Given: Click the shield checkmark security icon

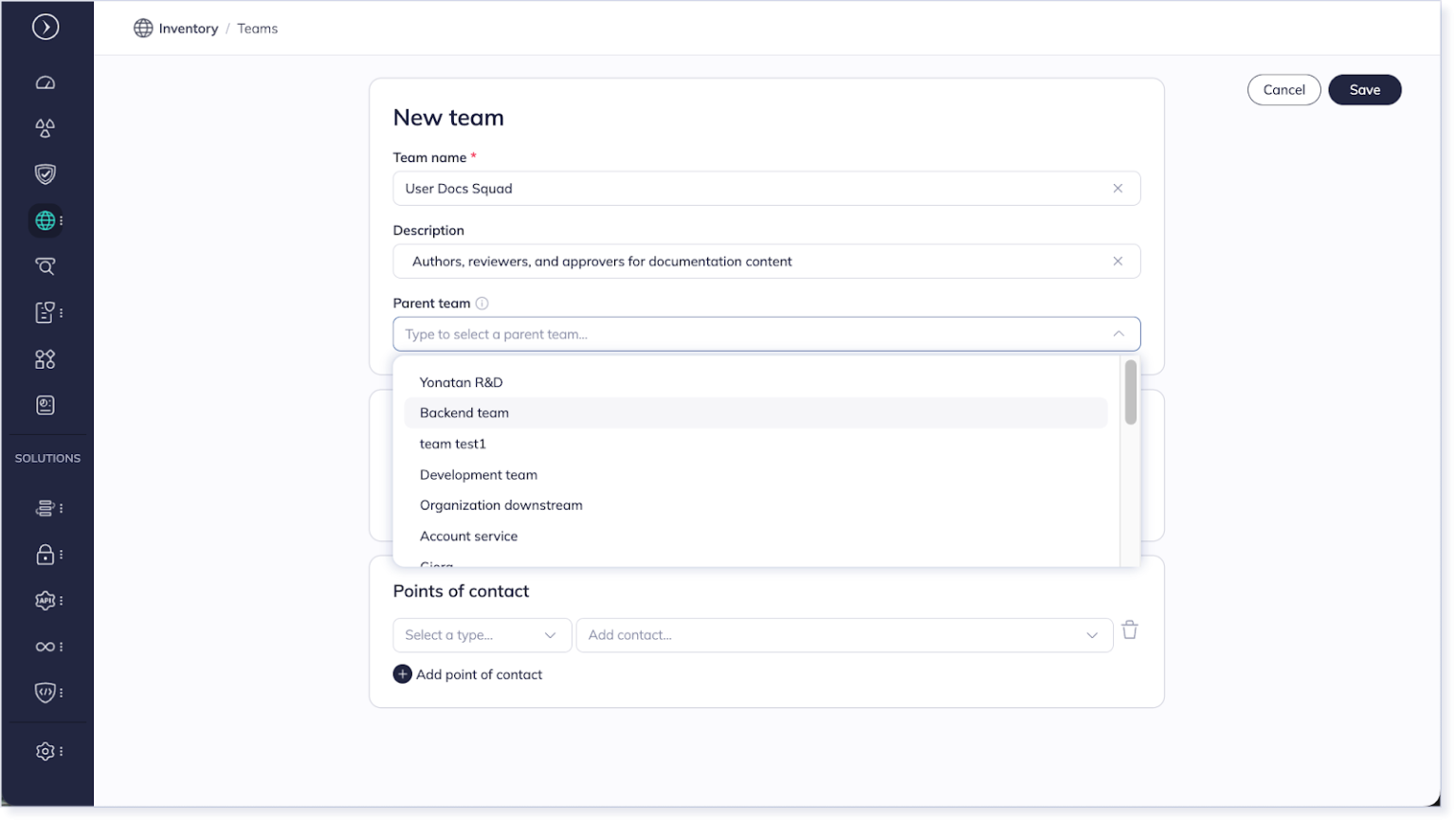Looking at the screenshot, I should tap(45, 174).
